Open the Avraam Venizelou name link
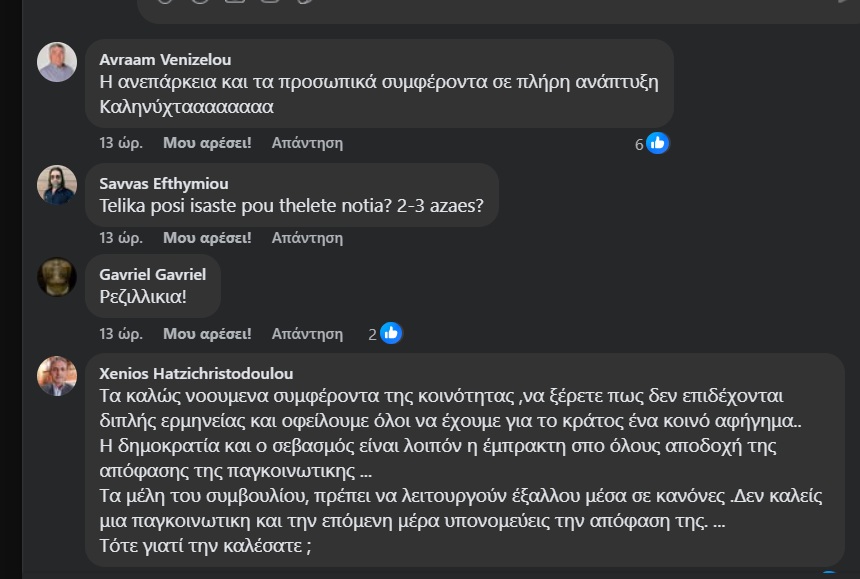The height and width of the screenshot is (579, 860). (x=165, y=60)
